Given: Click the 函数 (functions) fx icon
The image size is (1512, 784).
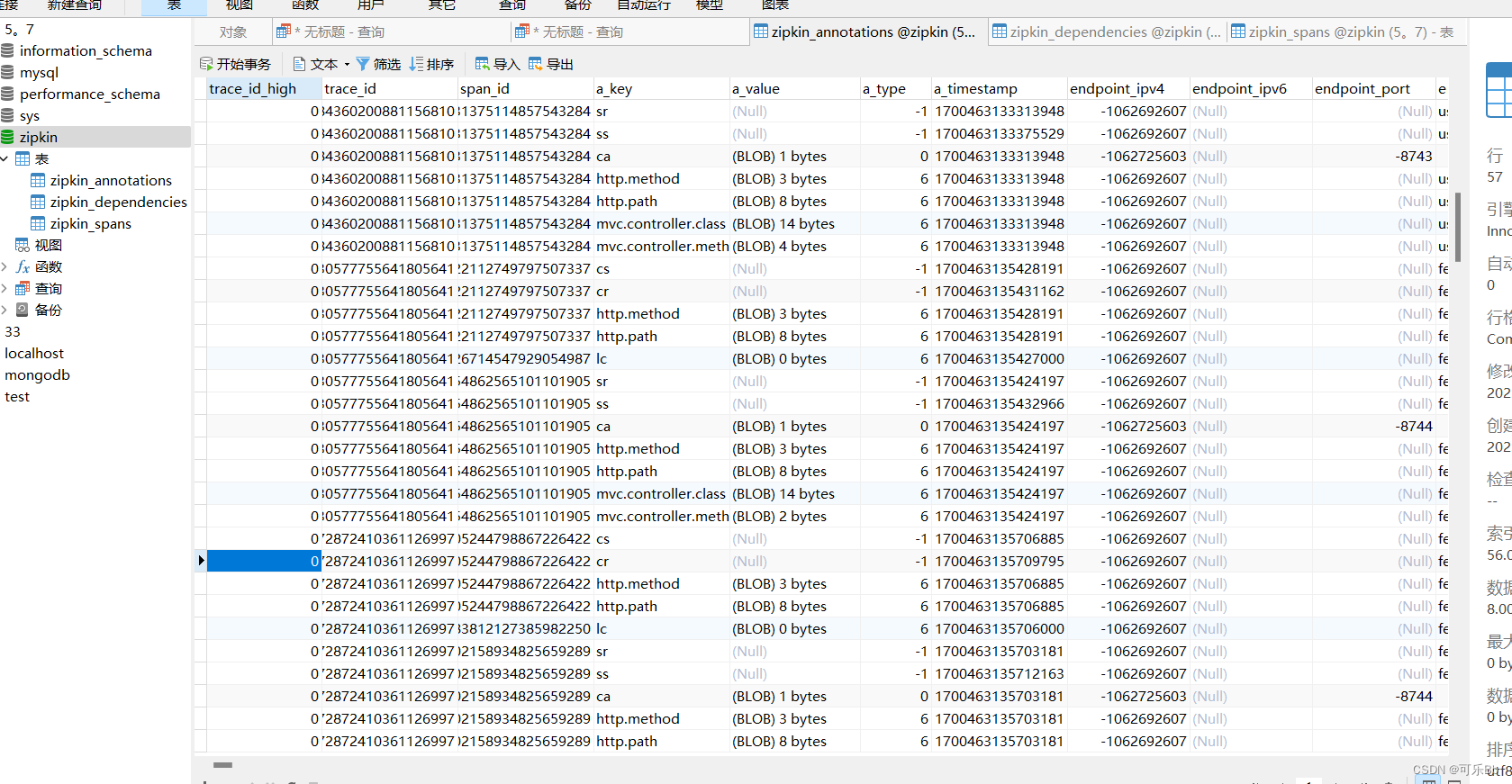Looking at the screenshot, I should [x=23, y=267].
